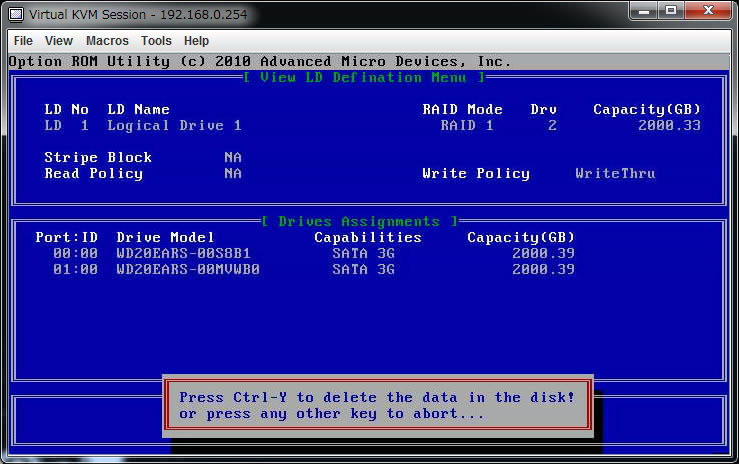Open the Tools menu

pos(156,41)
